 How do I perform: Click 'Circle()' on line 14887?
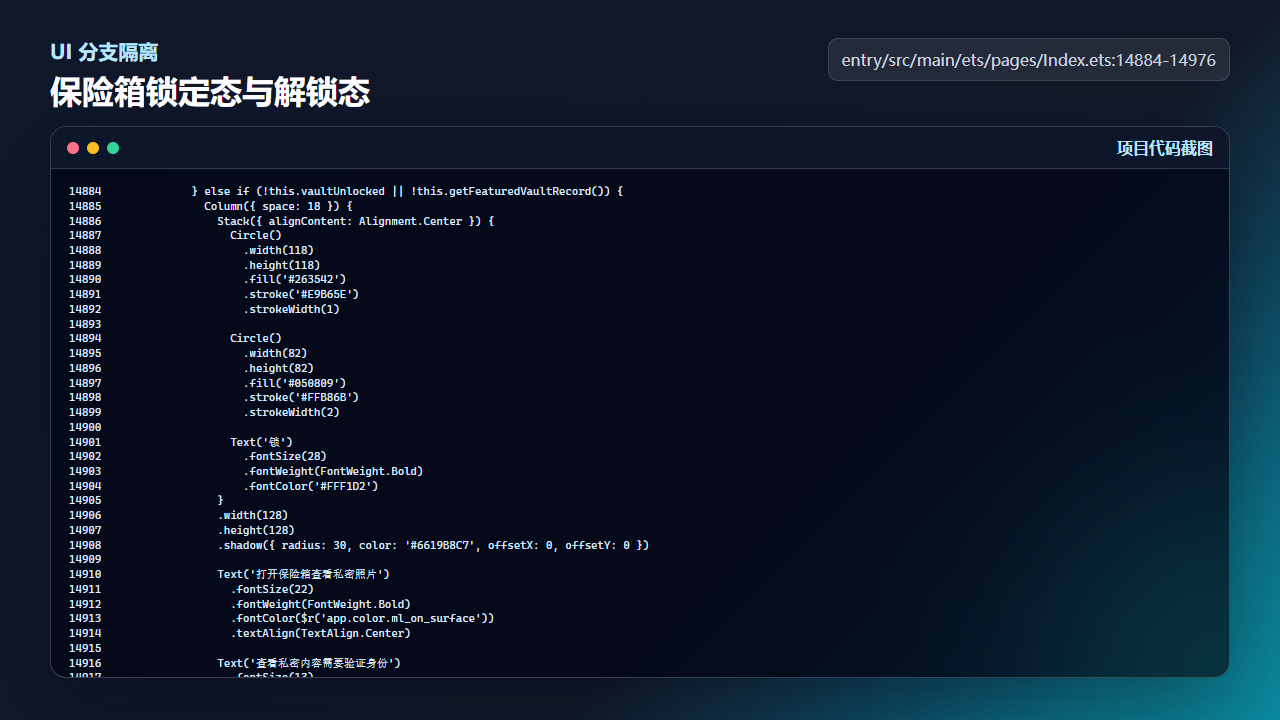pos(256,235)
